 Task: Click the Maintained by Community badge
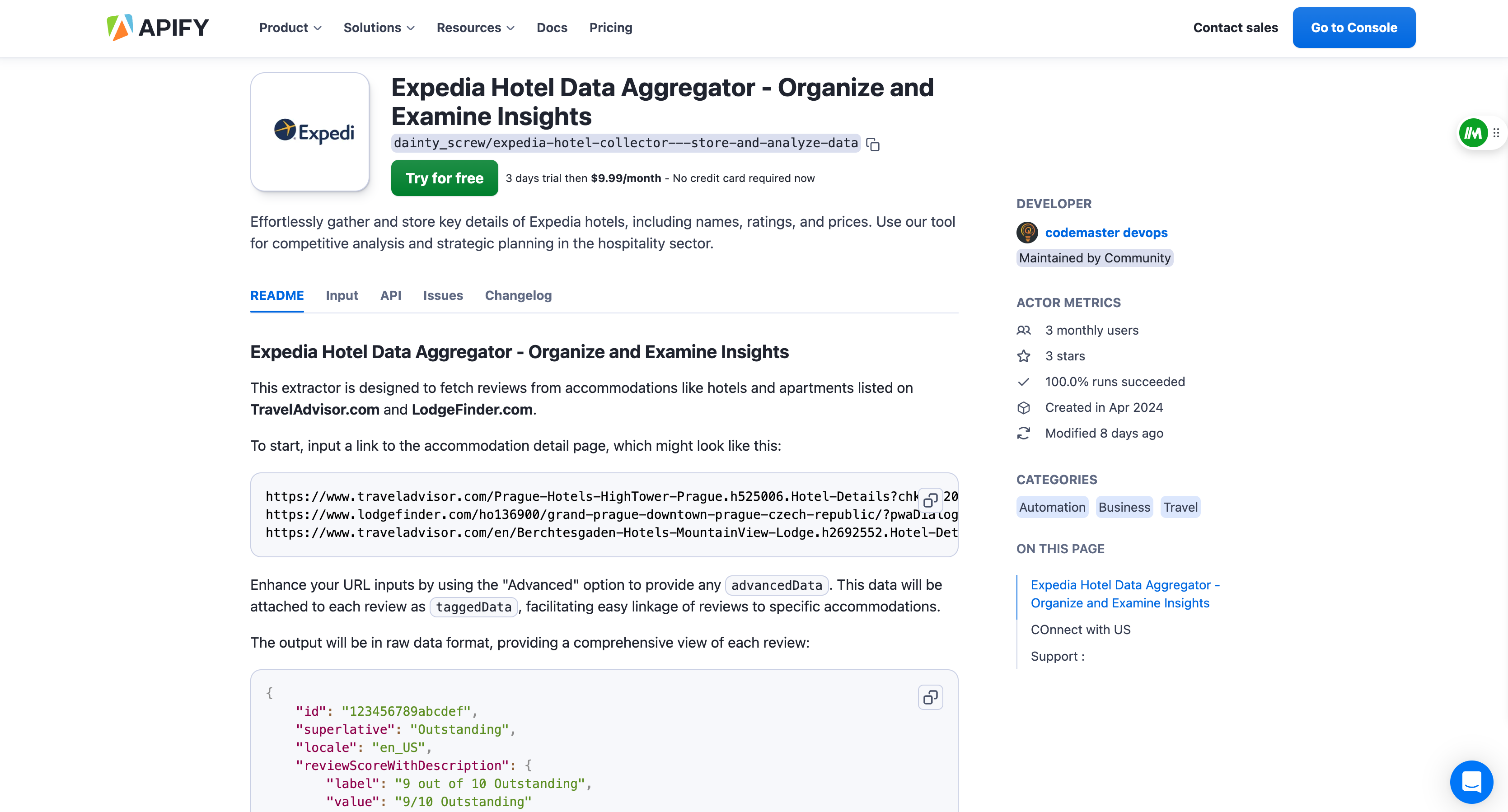[x=1094, y=258]
